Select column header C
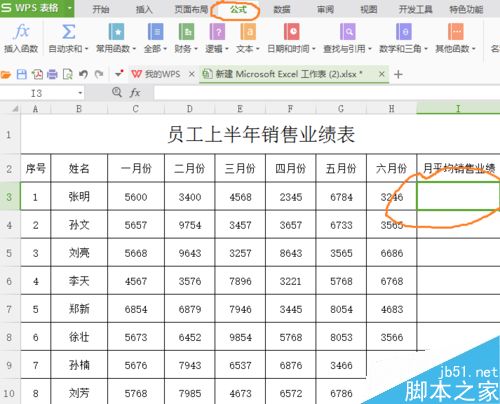Viewport: 500px width, 404px height. (x=136, y=109)
